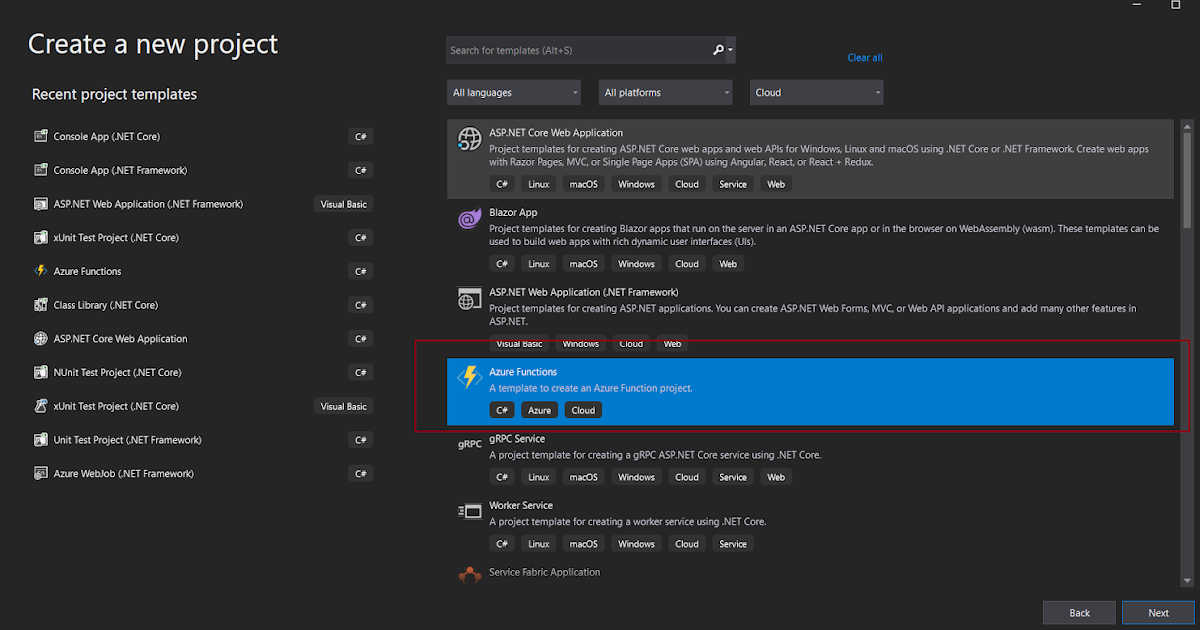Click the Clear all link
This screenshot has width=1200, height=630.
pyautogui.click(x=864, y=57)
